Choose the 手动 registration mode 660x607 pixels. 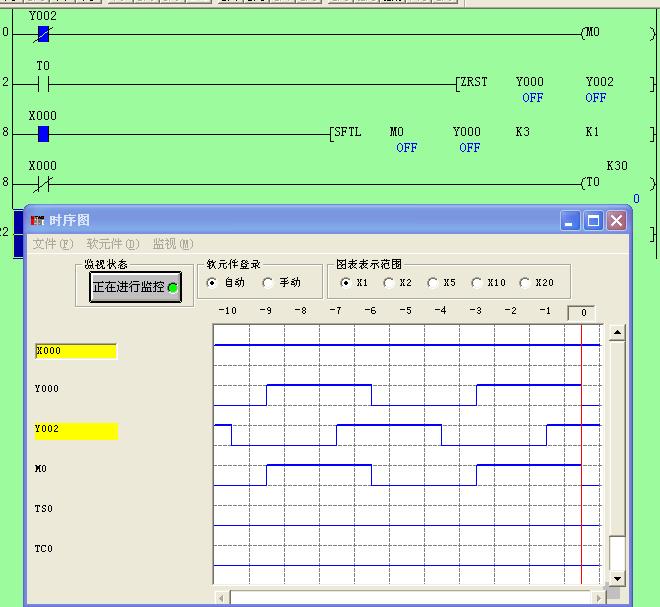point(268,283)
